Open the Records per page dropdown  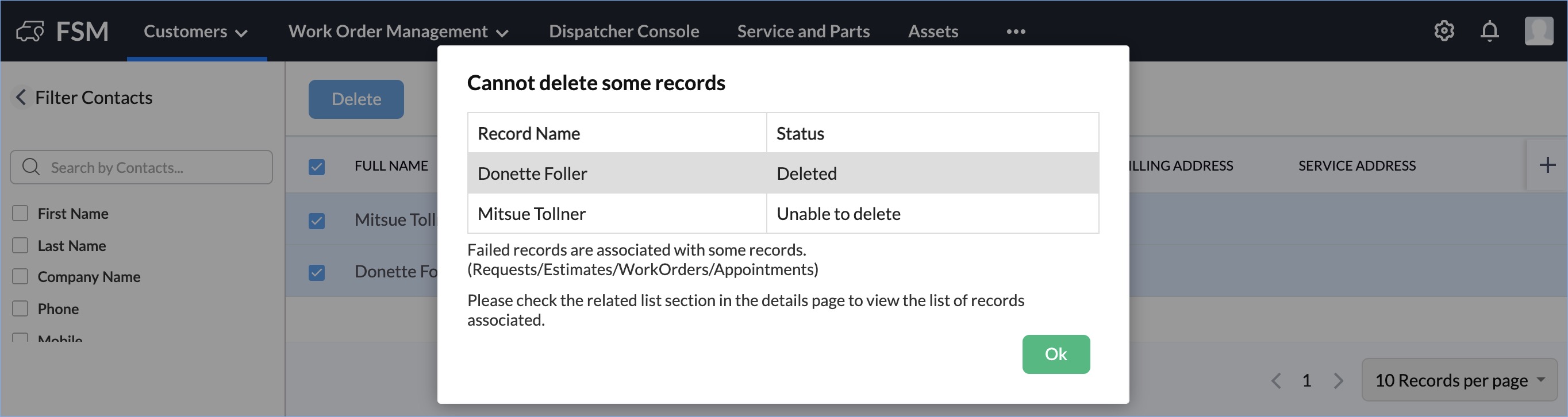[1459, 381]
